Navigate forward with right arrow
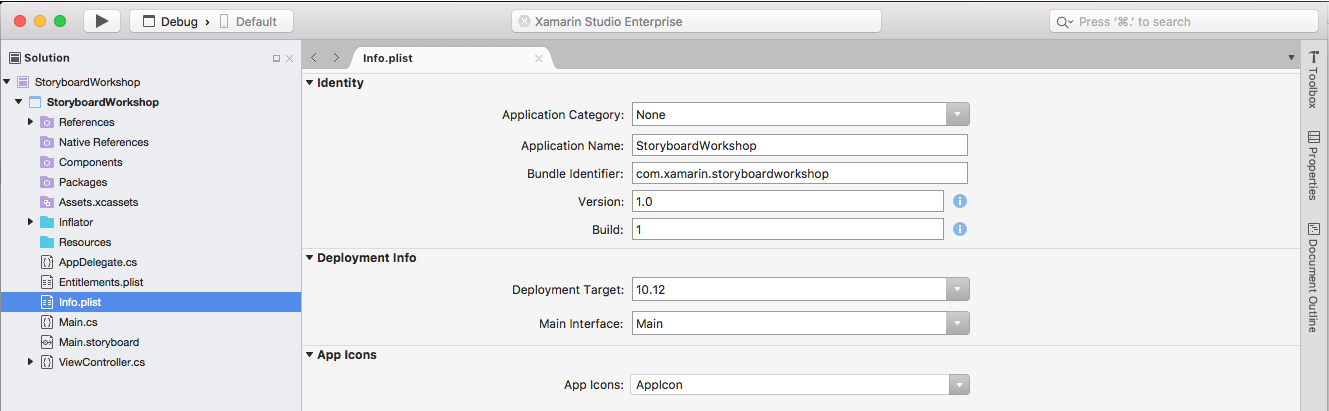Image resolution: width=1329 pixels, height=411 pixels. click(x=336, y=58)
